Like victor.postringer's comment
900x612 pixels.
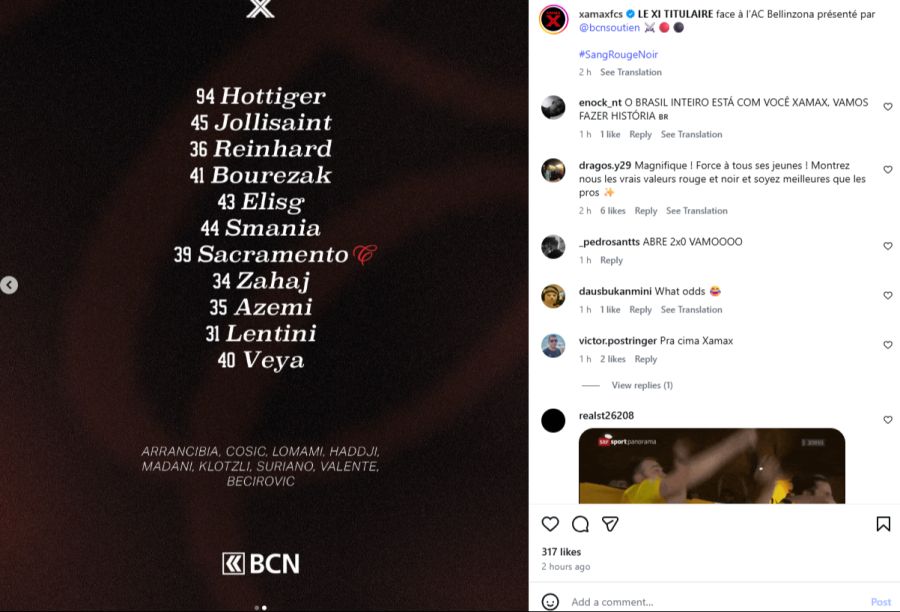click(887, 345)
